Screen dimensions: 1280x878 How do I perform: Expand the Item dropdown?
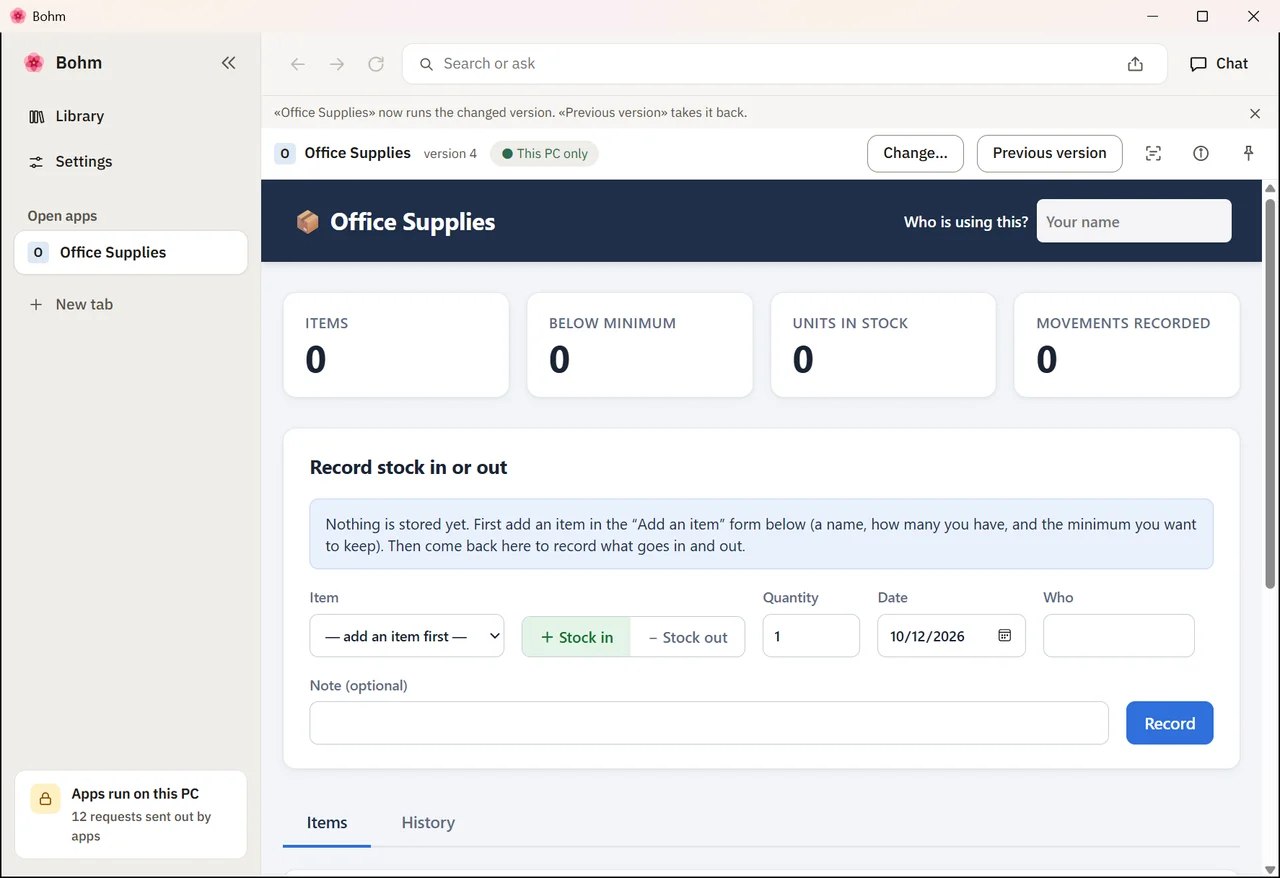coord(407,636)
